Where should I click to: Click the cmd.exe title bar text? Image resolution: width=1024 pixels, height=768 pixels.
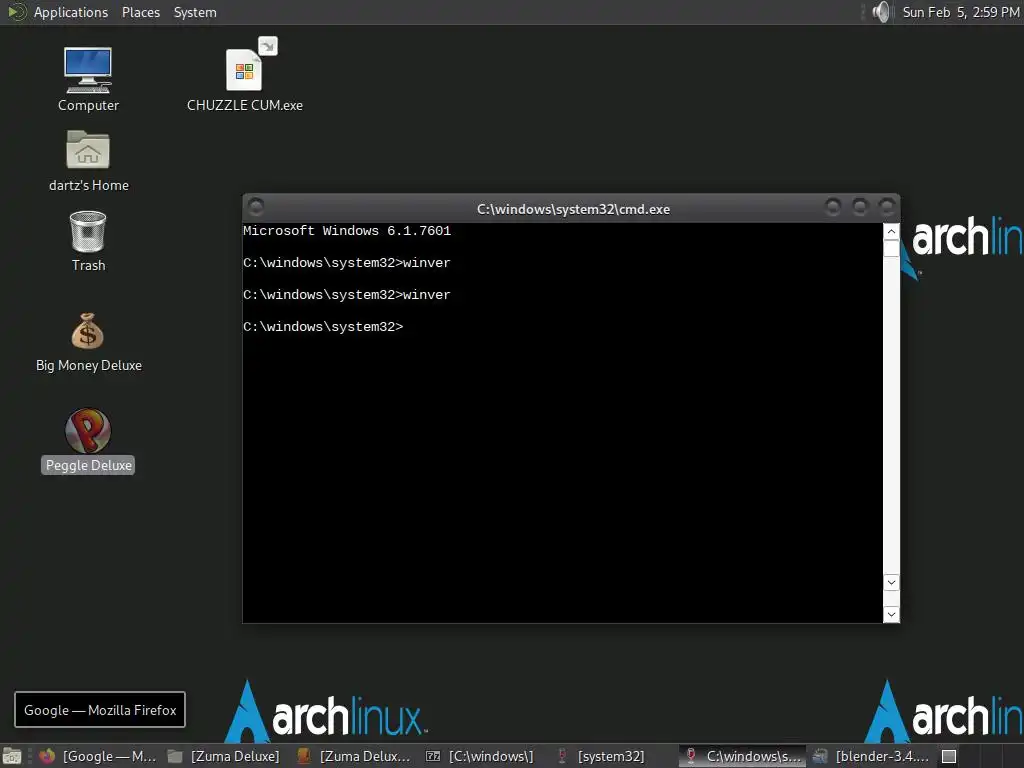coord(573,209)
